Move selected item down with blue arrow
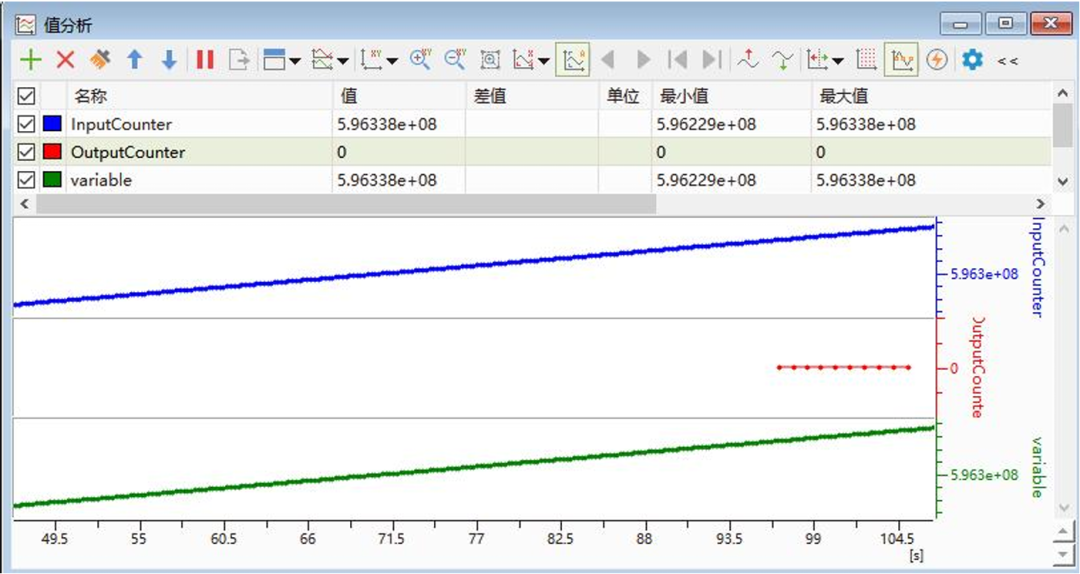This screenshot has width=1080, height=574. (x=169, y=60)
